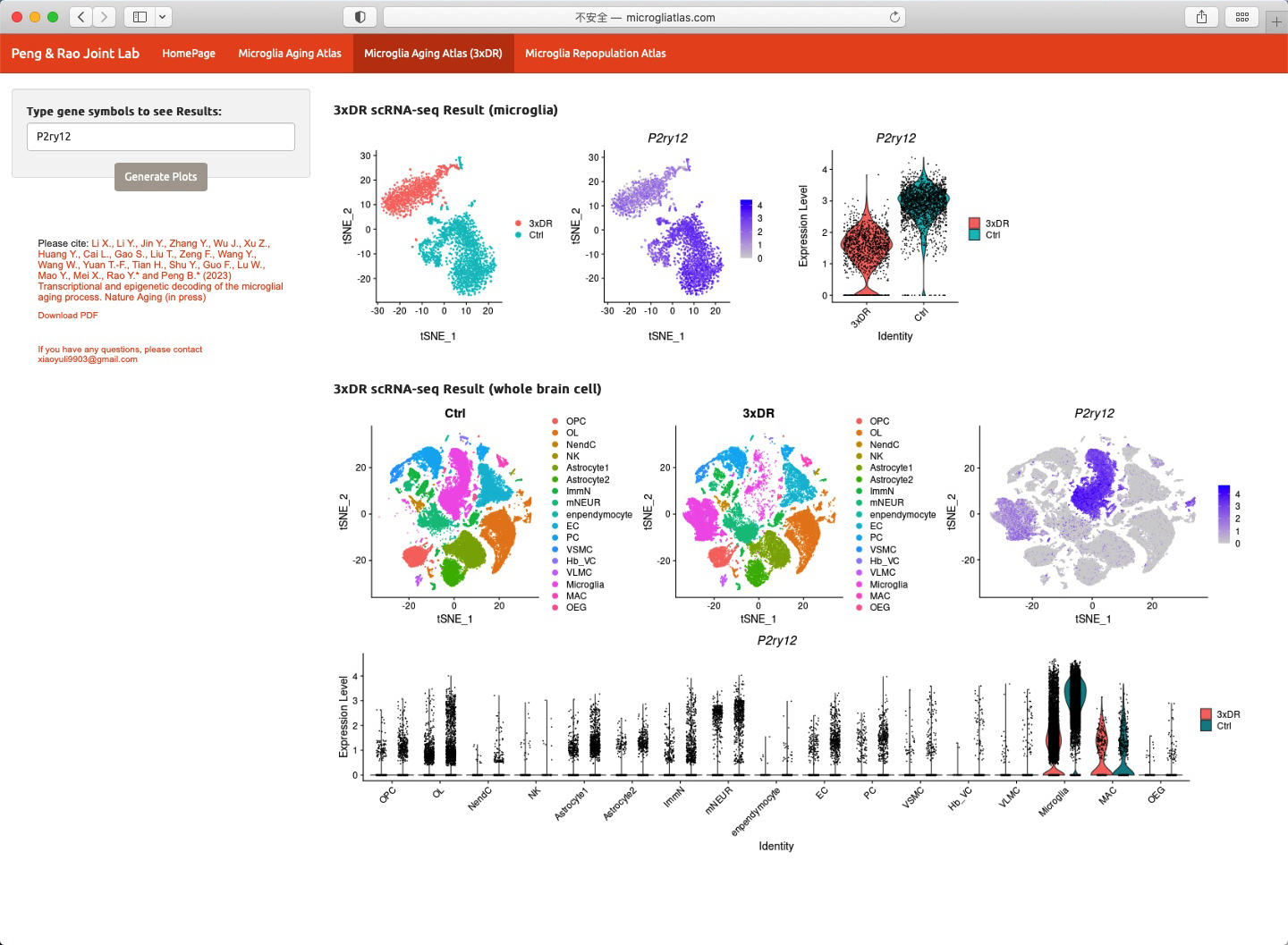Open Microglia Repopulation Atlas page
1288x945 pixels.
pyautogui.click(x=596, y=54)
